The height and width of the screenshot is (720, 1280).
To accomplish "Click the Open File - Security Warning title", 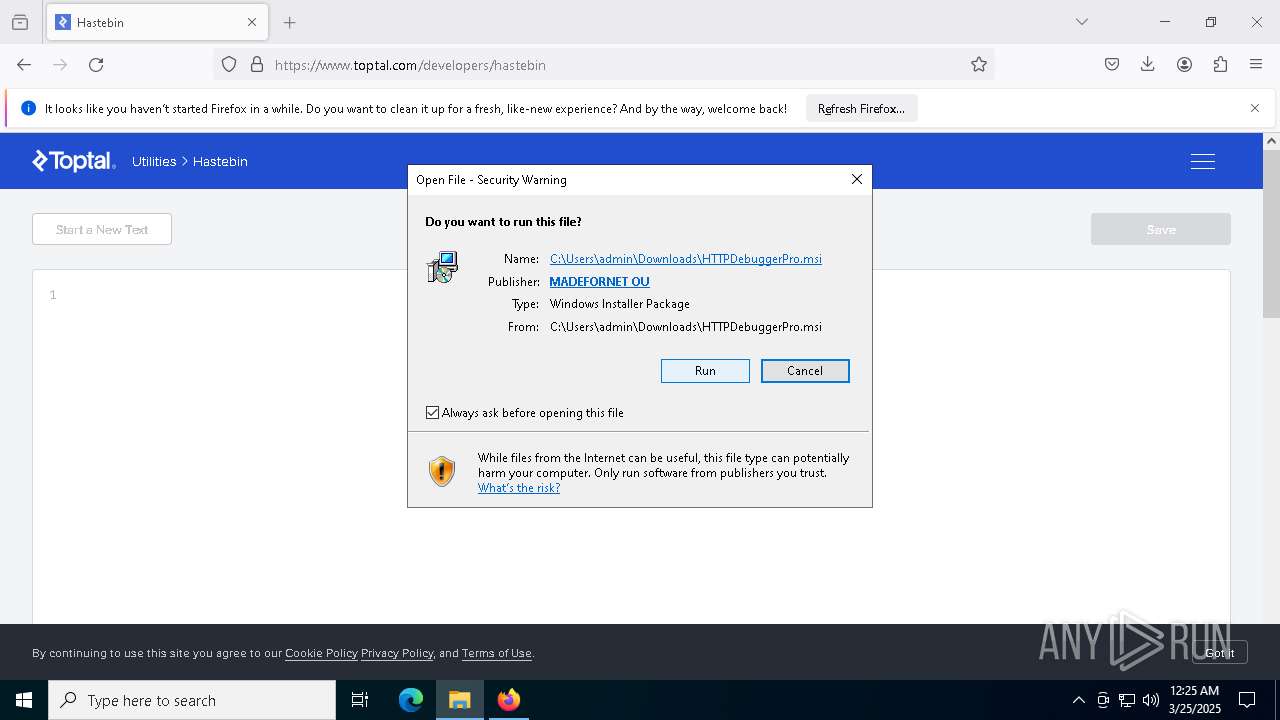I will tap(491, 180).
